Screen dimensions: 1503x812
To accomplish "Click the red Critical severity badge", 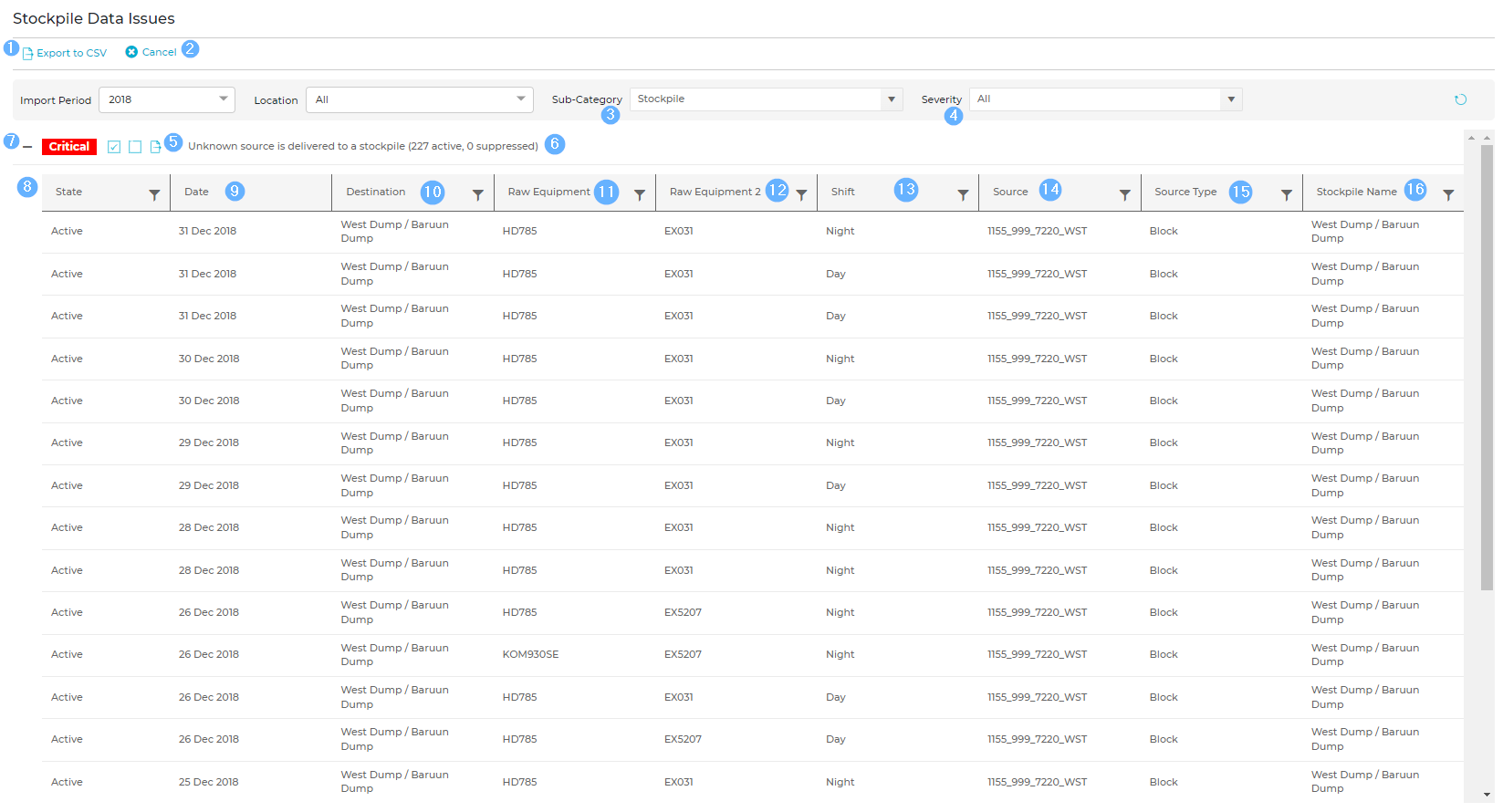I will [x=69, y=147].
